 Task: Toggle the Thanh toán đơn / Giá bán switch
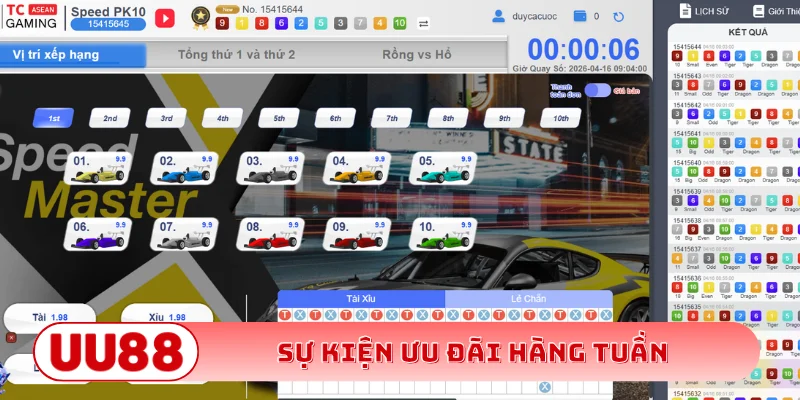tap(597, 90)
